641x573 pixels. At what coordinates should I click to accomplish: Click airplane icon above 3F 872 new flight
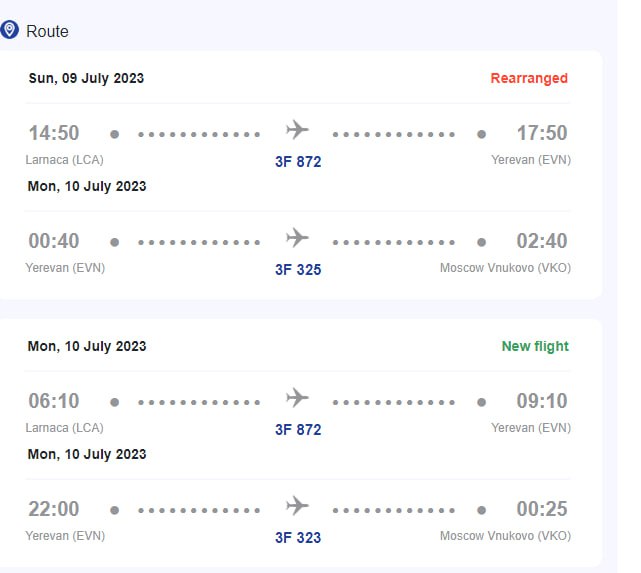[x=298, y=398]
